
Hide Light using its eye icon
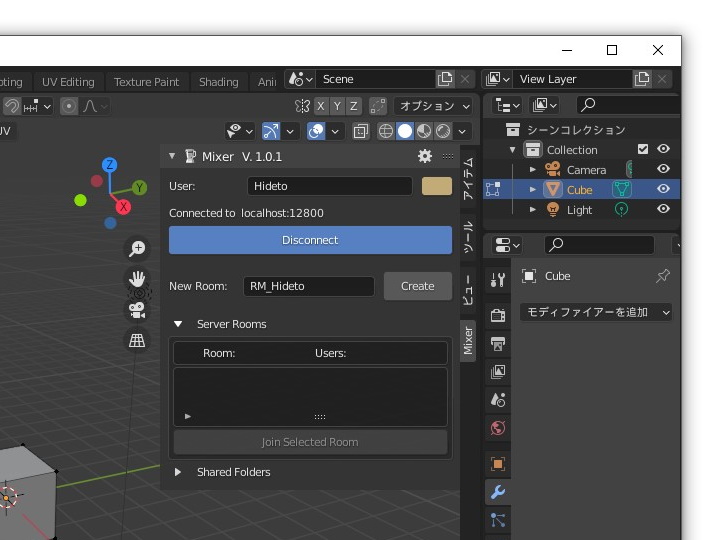663,209
